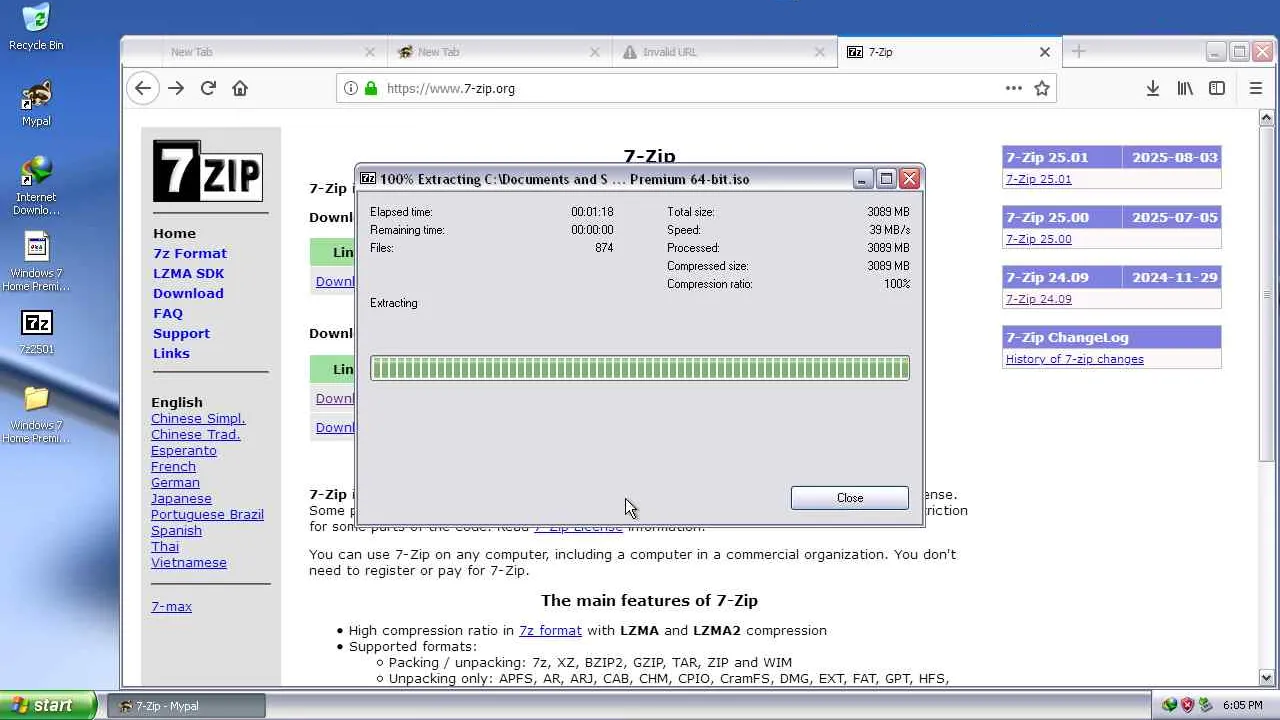Switch language to German
This screenshot has height=720, width=1280.
[175, 482]
